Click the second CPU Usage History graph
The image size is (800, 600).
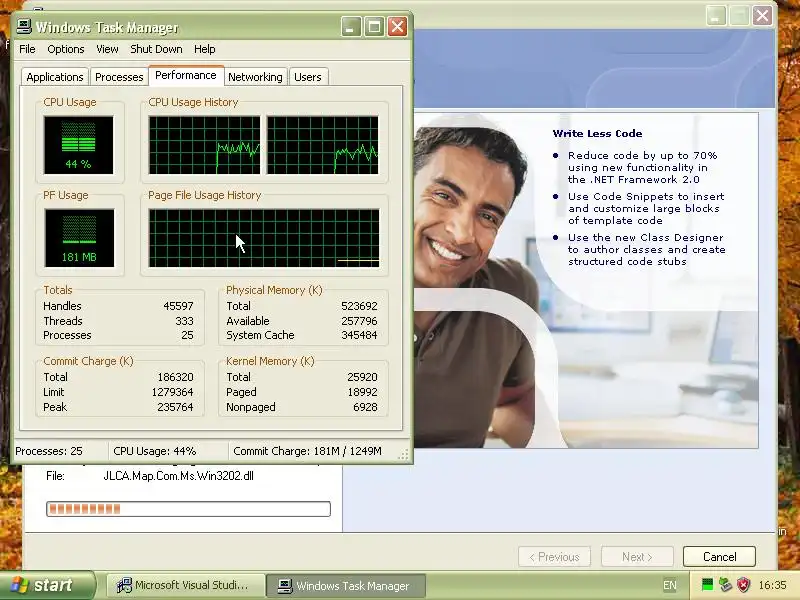tap(322, 145)
